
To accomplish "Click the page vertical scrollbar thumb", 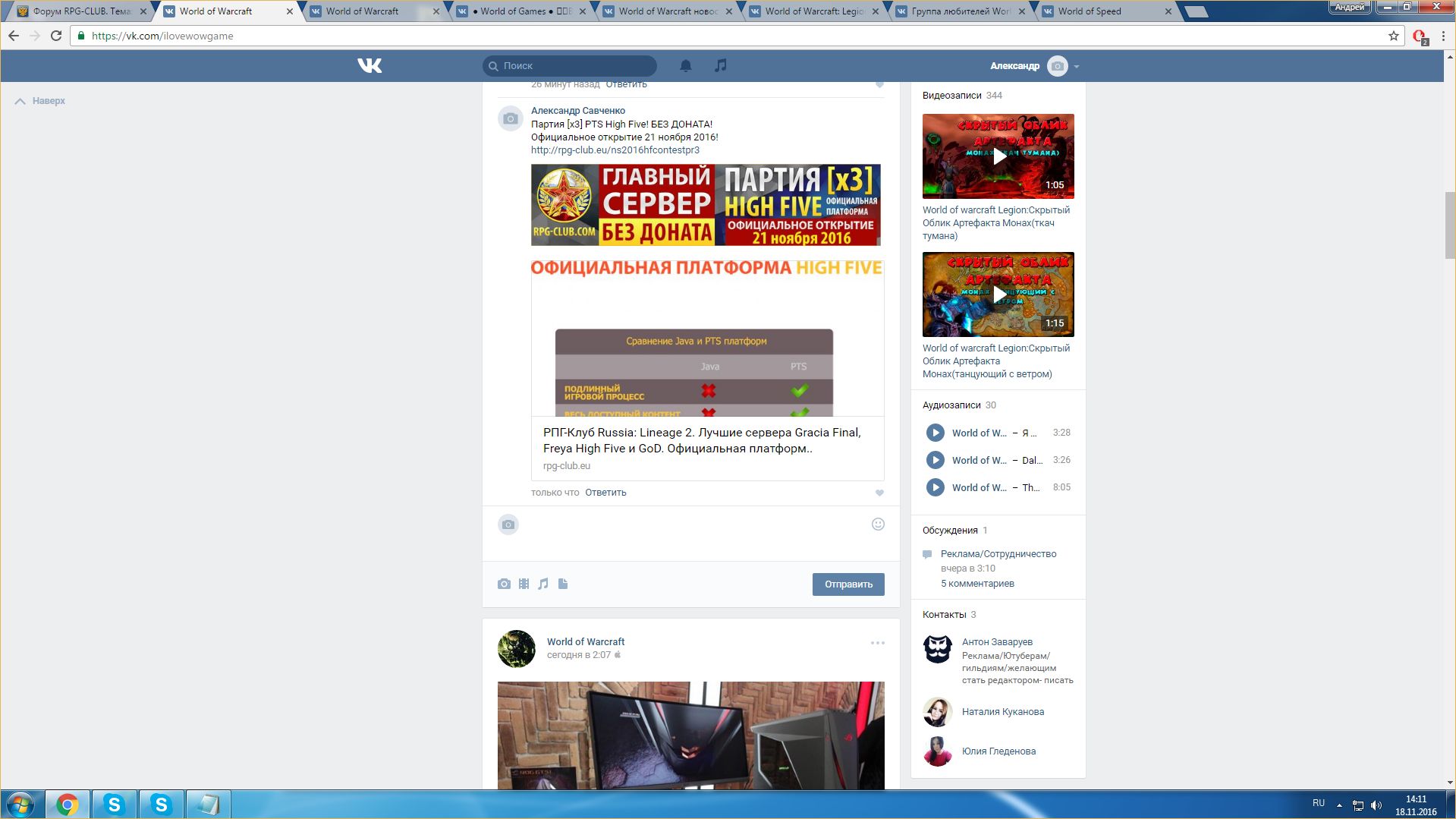I will pyautogui.click(x=1450, y=225).
